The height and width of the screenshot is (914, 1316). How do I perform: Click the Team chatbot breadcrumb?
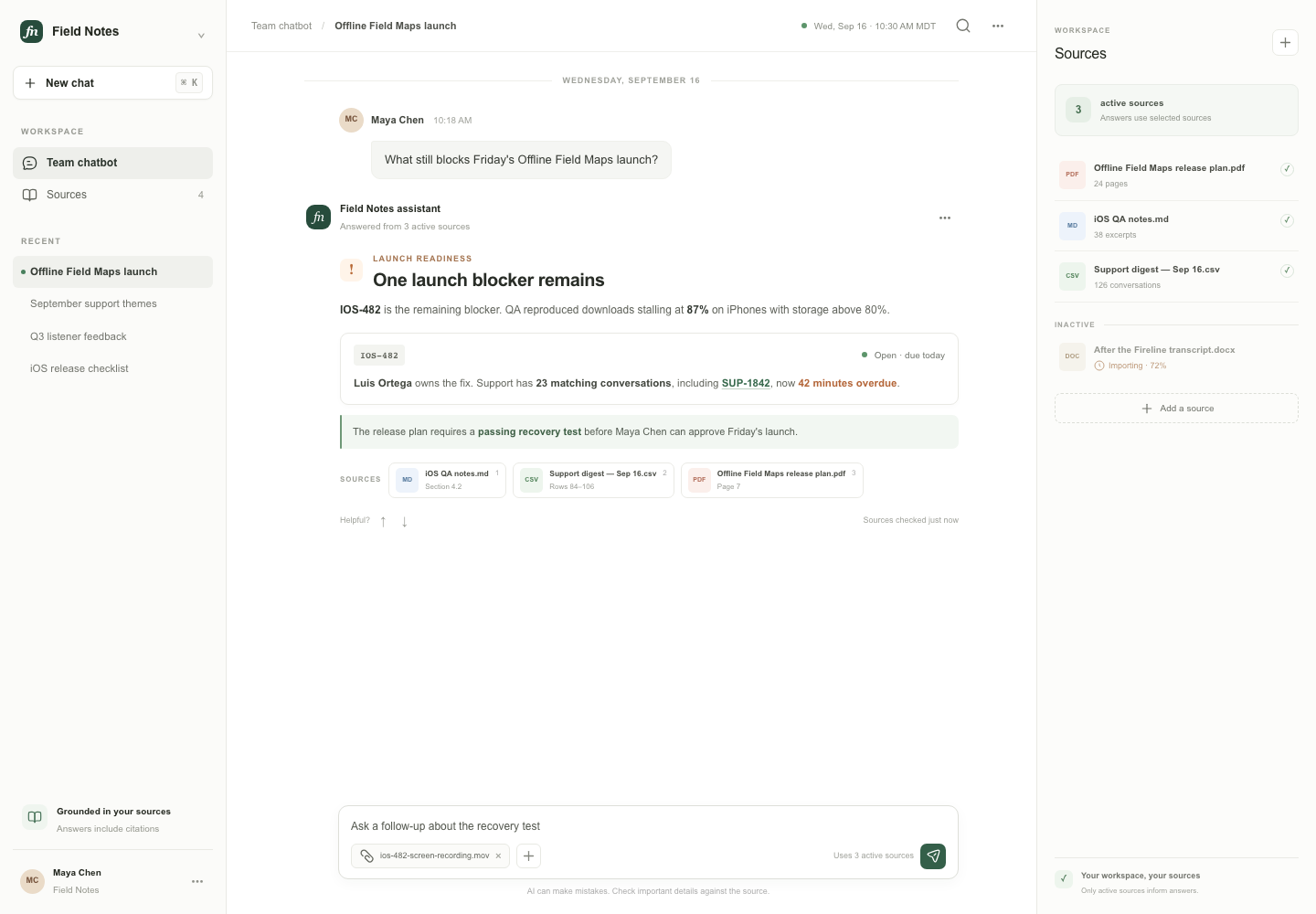(281, 26)
